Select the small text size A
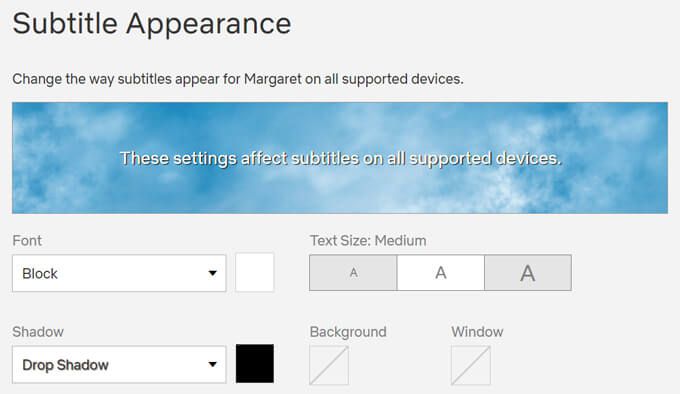The height and width of the screenshot is (394, 680). 353,273
